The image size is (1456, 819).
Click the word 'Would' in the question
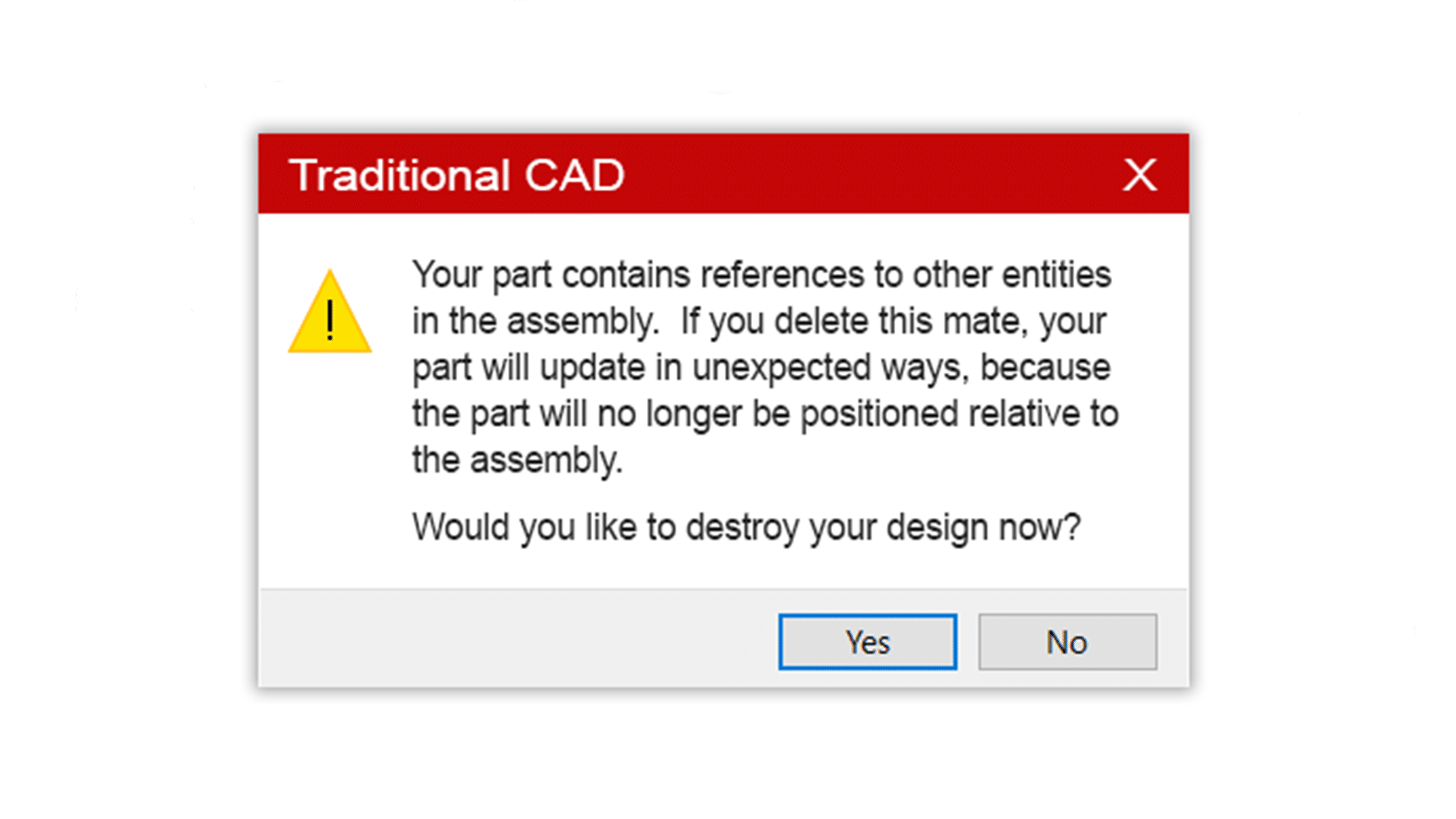pyautogui.click(x=461, y=527)
